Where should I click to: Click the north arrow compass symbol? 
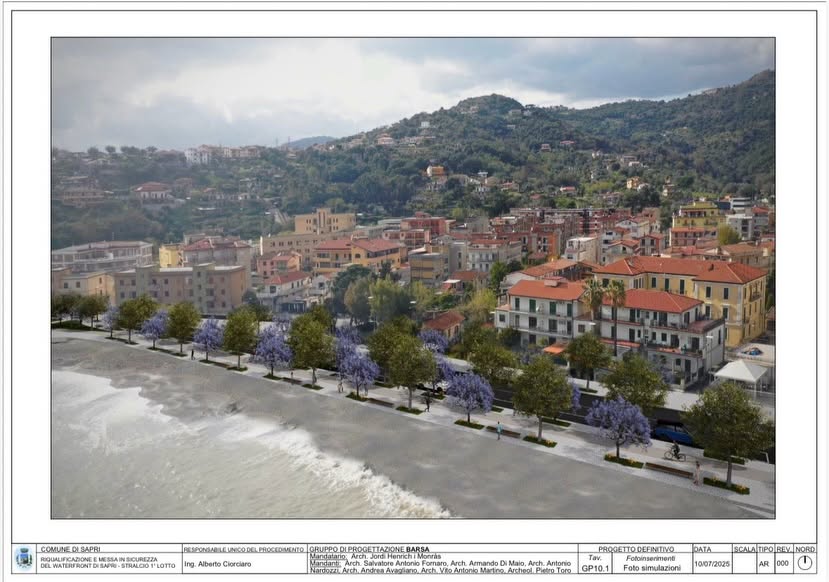[x=805, y=563]
